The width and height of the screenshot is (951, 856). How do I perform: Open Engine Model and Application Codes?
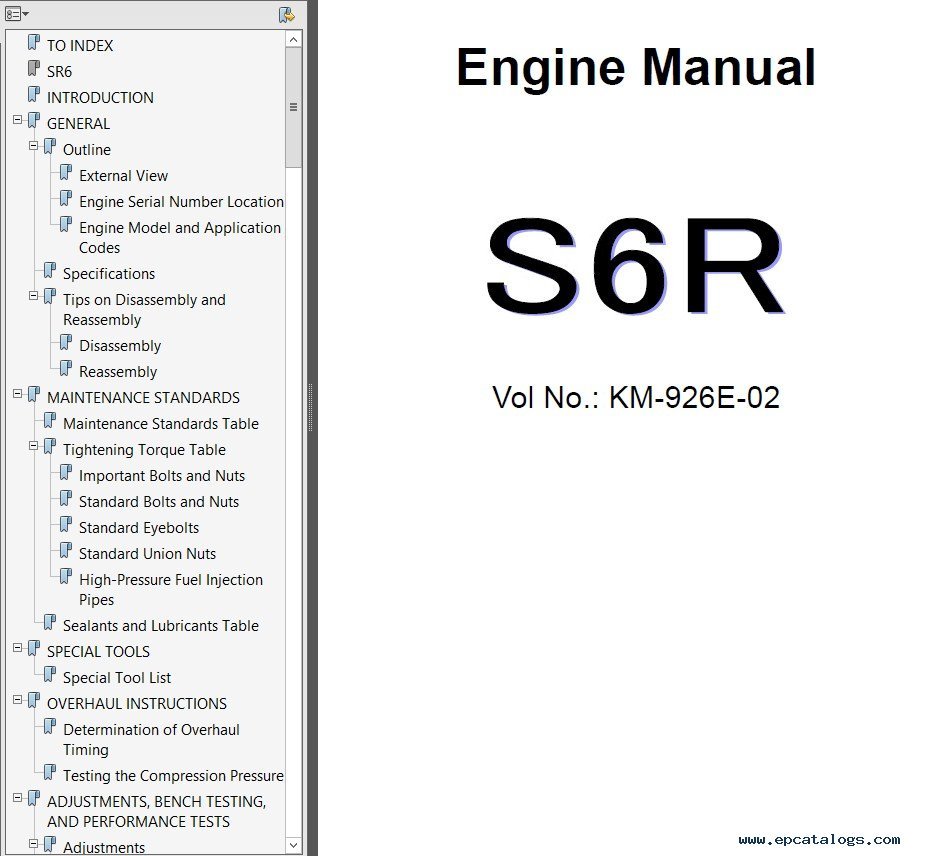(x=180, y=238)
